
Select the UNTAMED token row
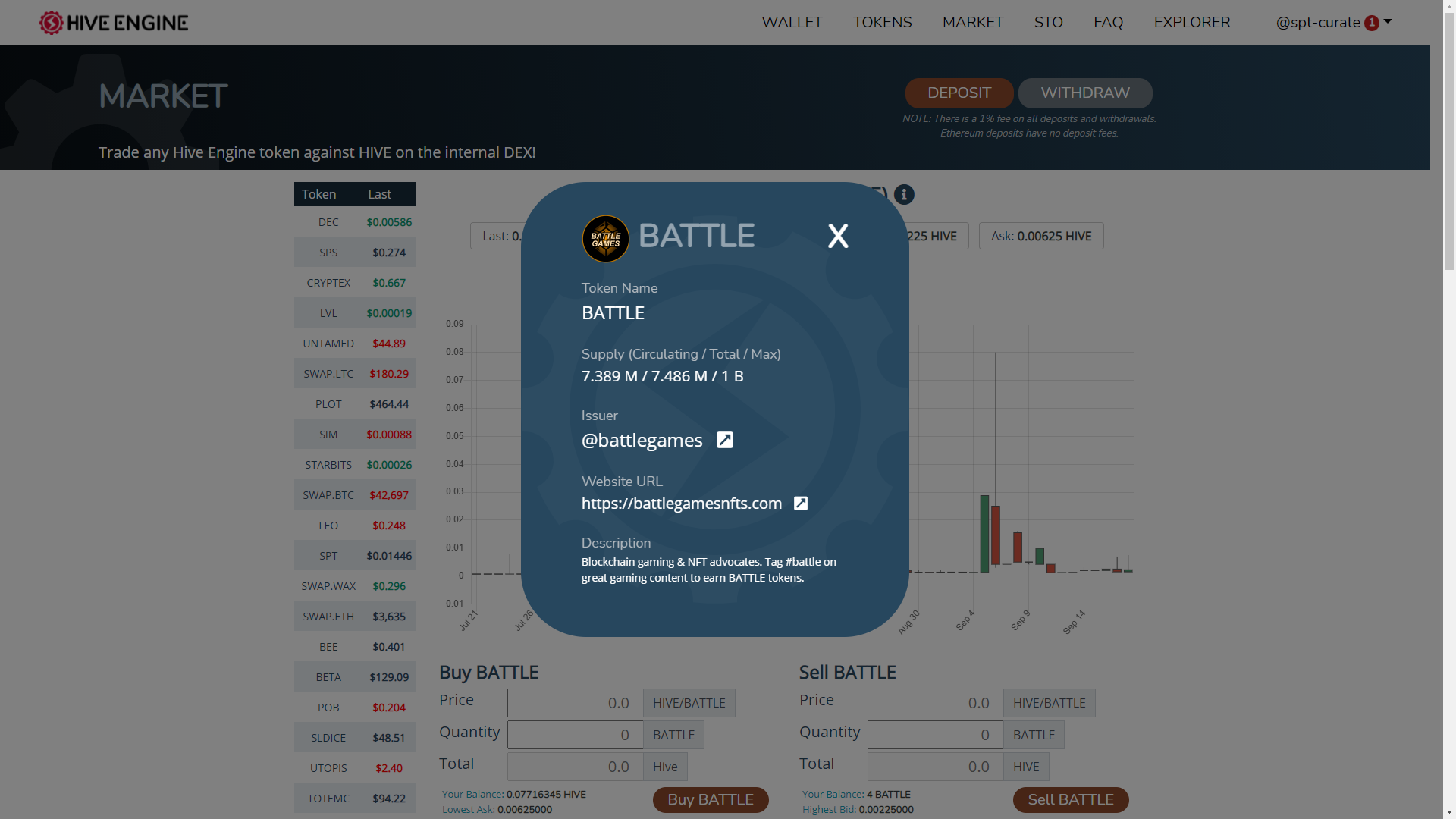pos(355,344)
